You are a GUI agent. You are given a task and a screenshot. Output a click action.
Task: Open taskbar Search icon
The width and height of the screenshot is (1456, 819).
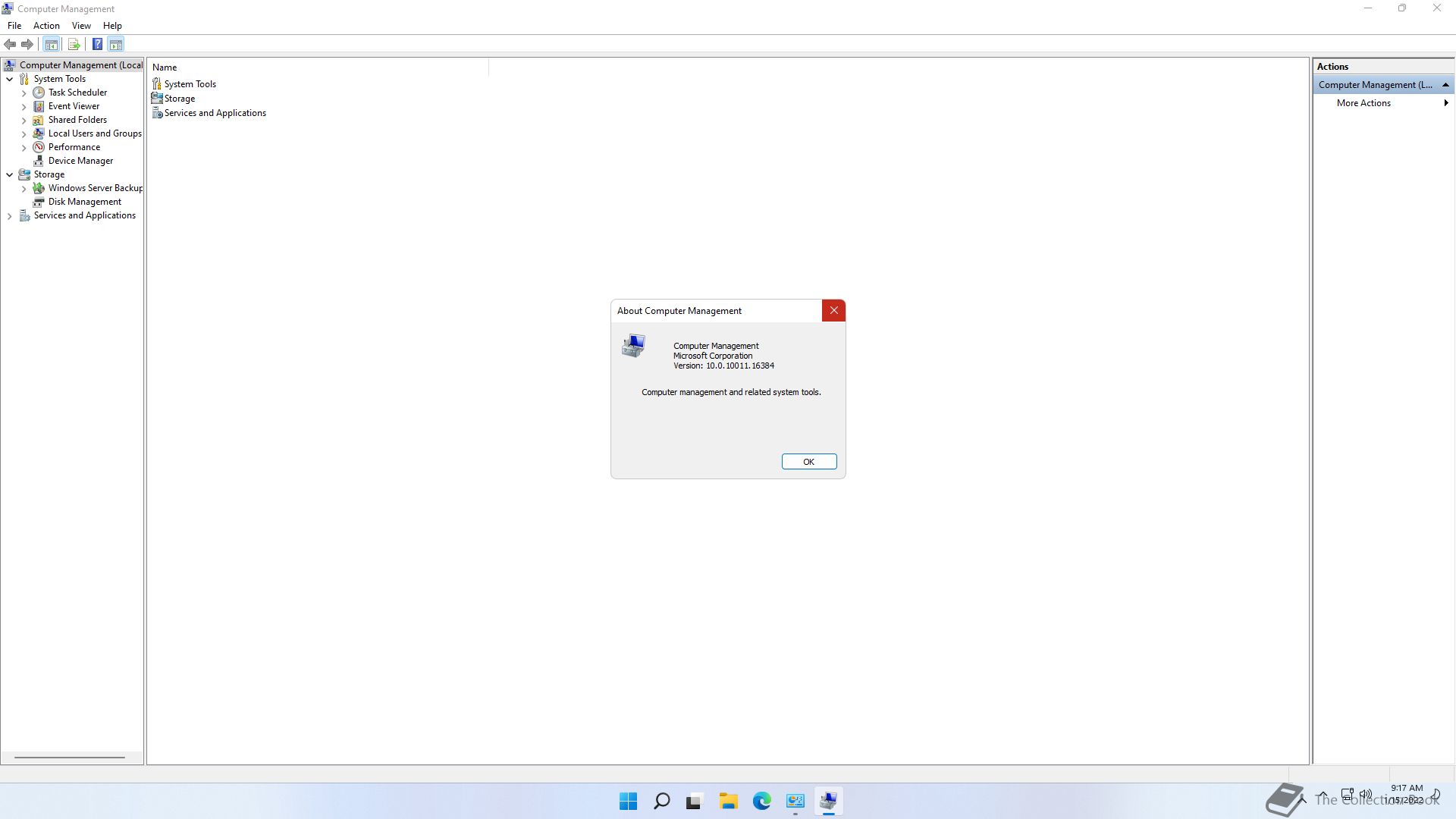(x=661, y=801)
